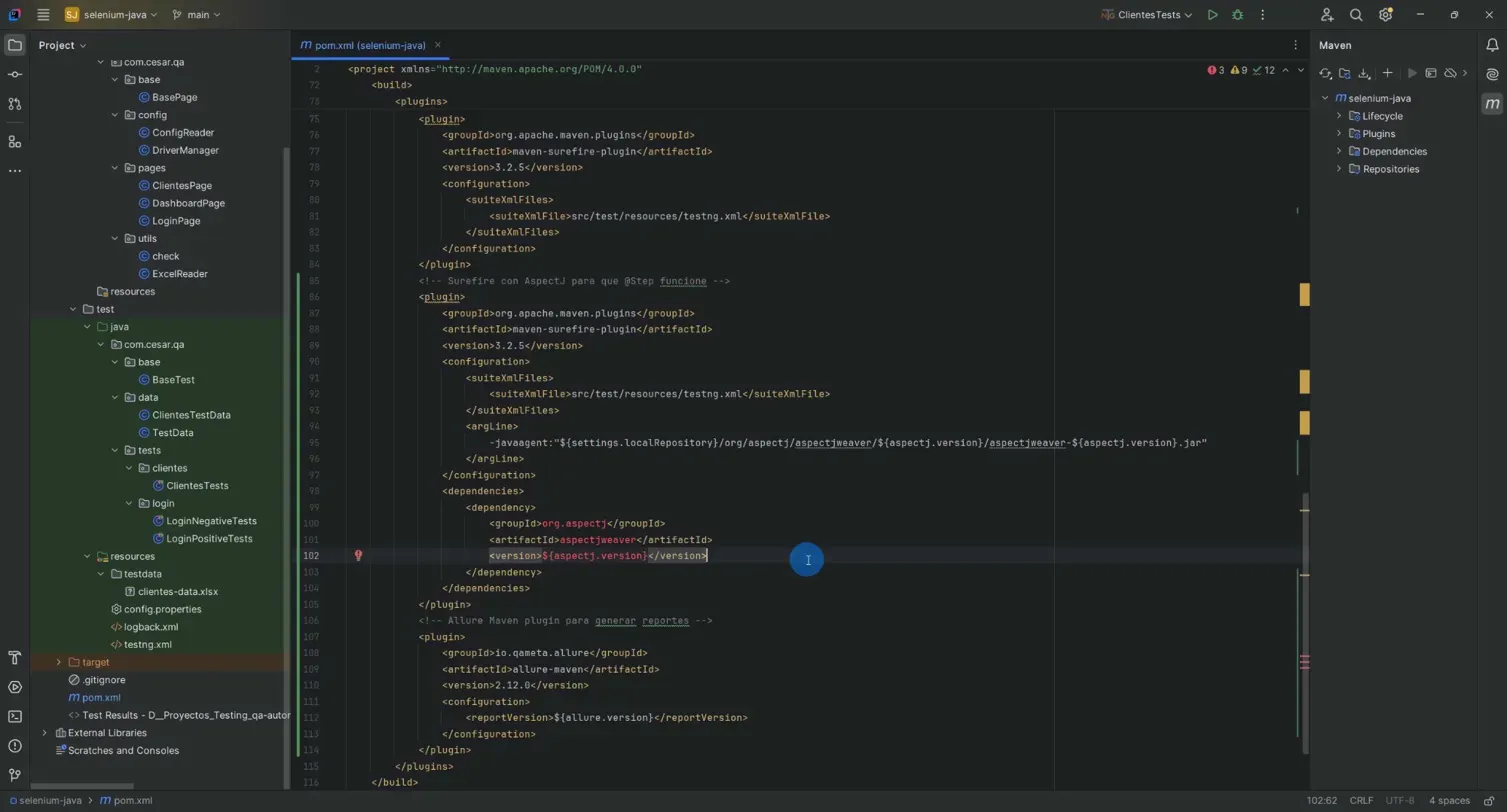Reload All Maven Projects
Screen dimensions: 1507x812
point(1325,73)
